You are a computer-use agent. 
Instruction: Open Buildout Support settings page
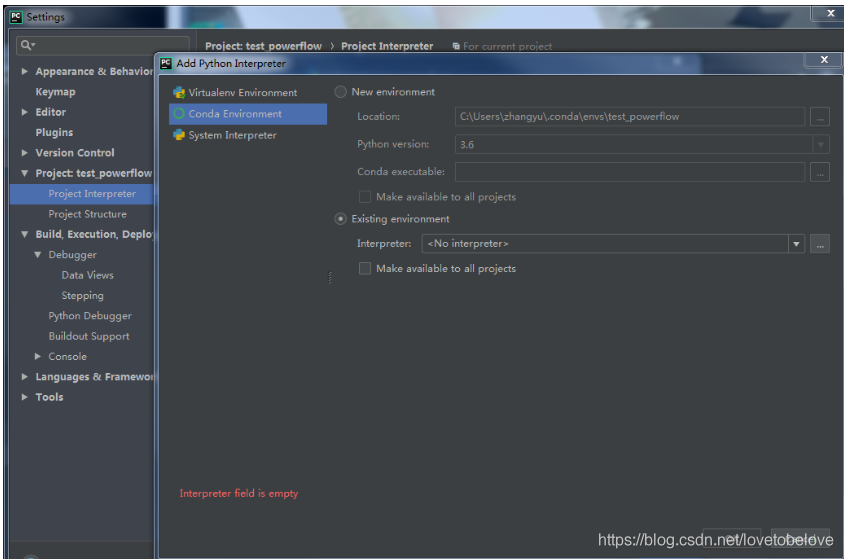[x=89, y=336]
